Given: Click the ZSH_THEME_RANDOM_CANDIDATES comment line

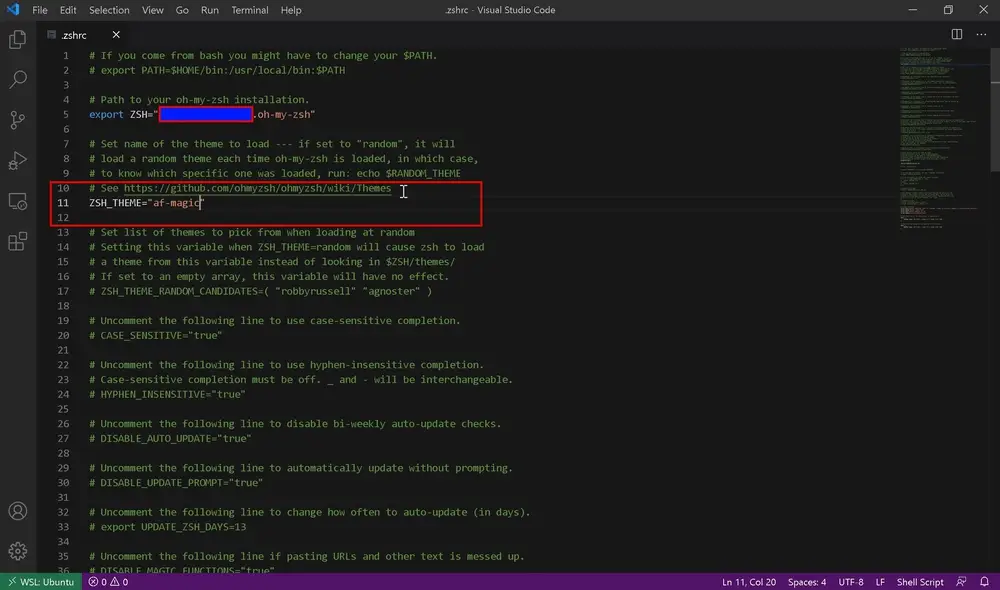Looking at the screenshot, I should click(261, 291).
